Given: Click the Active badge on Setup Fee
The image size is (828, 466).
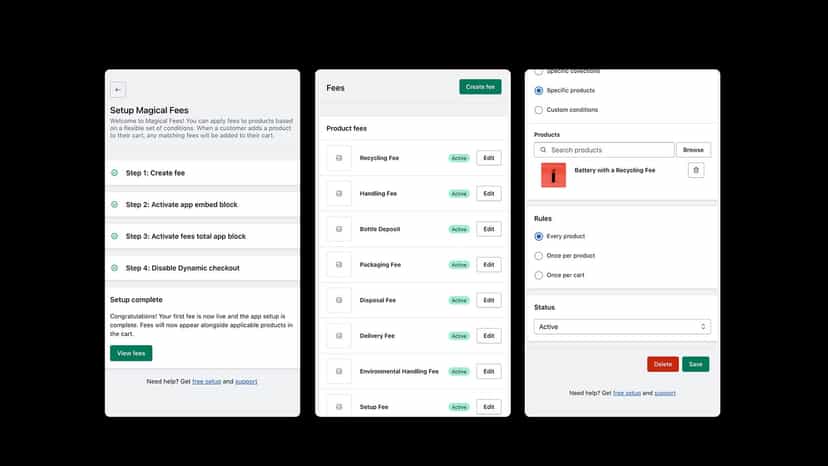Looking at the screenshot, I should coord(459,407).
